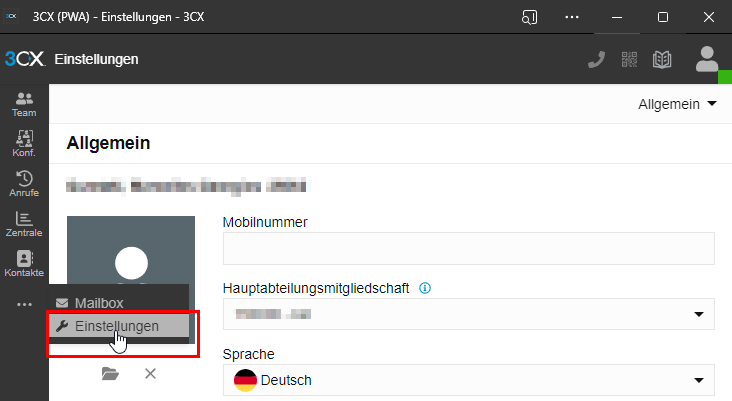732x401 pixels.
Task: Select Mailbox from the popup menu
Action: (98, 302)
